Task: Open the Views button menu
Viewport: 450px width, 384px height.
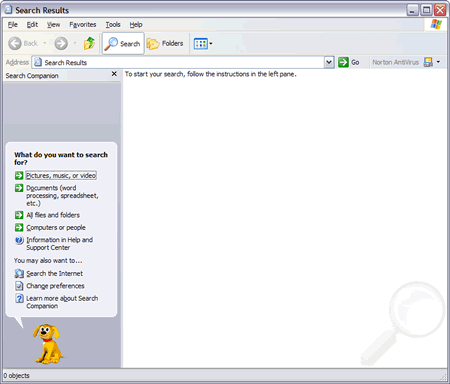Action: pyautogui.click(x=203, y=43)
